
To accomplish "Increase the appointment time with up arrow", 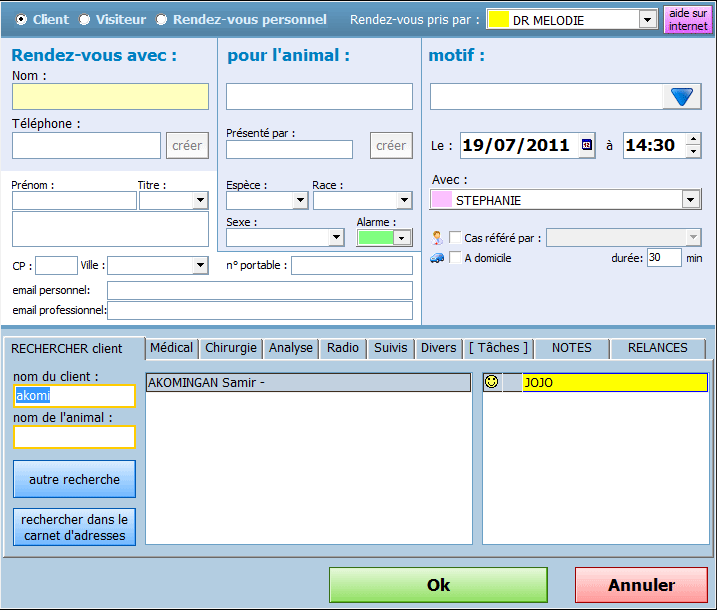I will click(694, 139).
